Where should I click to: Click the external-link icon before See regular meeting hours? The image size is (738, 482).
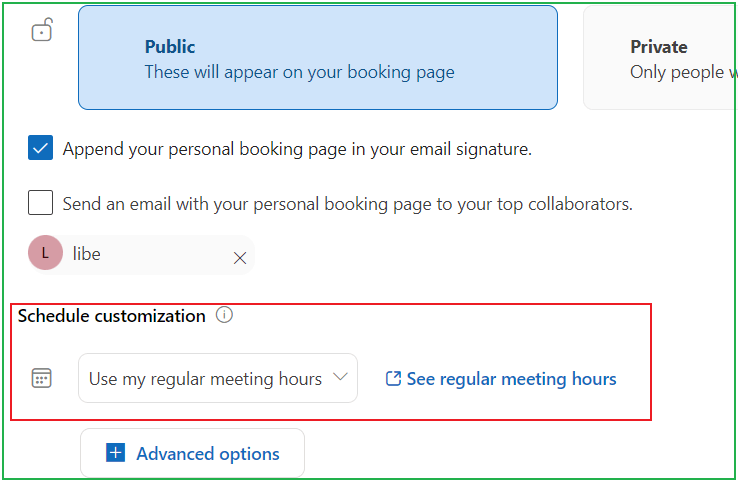[393, 378]
